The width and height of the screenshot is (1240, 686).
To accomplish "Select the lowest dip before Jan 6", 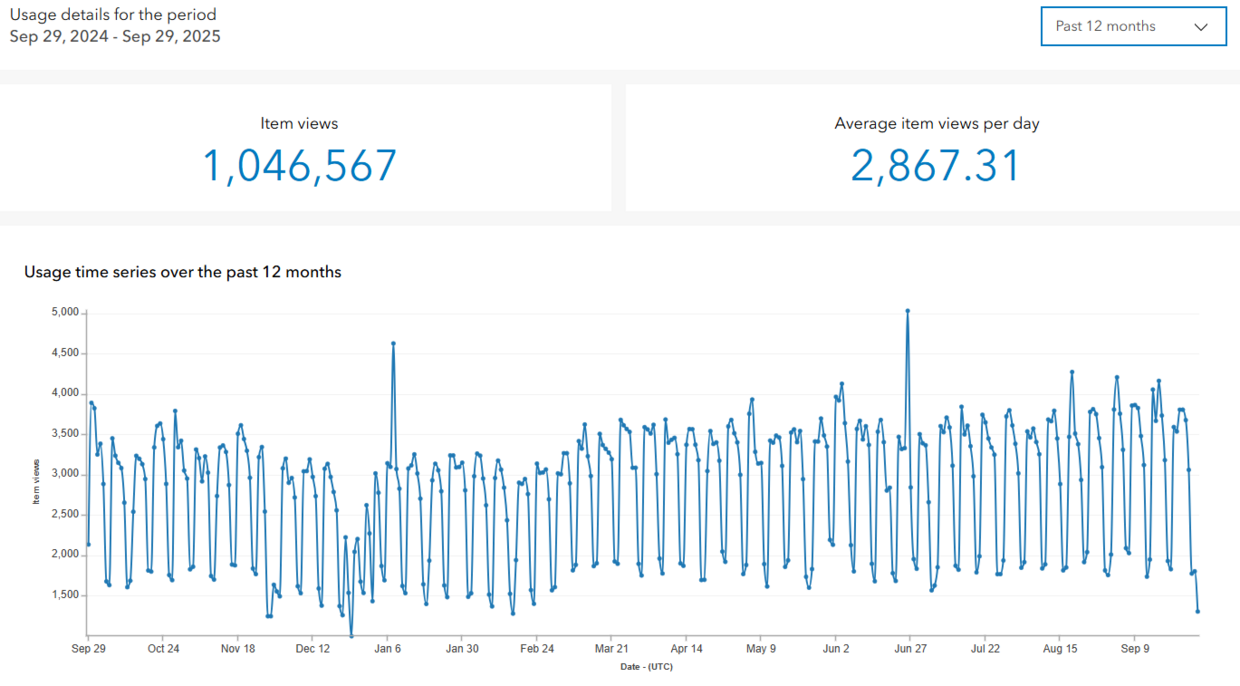I will click(351, 634).
